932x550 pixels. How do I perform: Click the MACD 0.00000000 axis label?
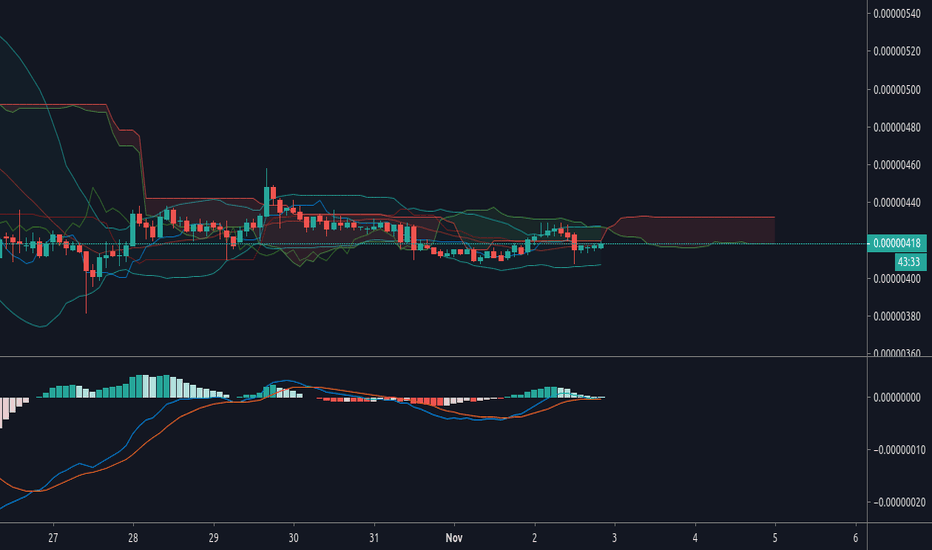897,397
